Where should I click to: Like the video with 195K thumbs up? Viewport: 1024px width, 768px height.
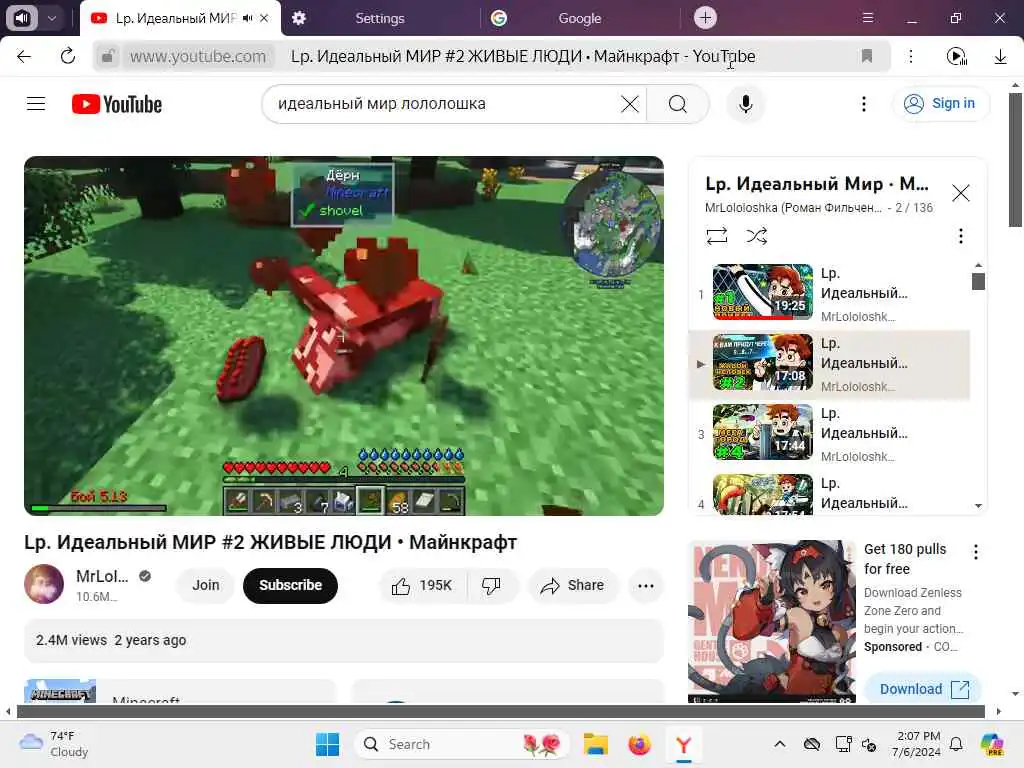click(422, 586)
